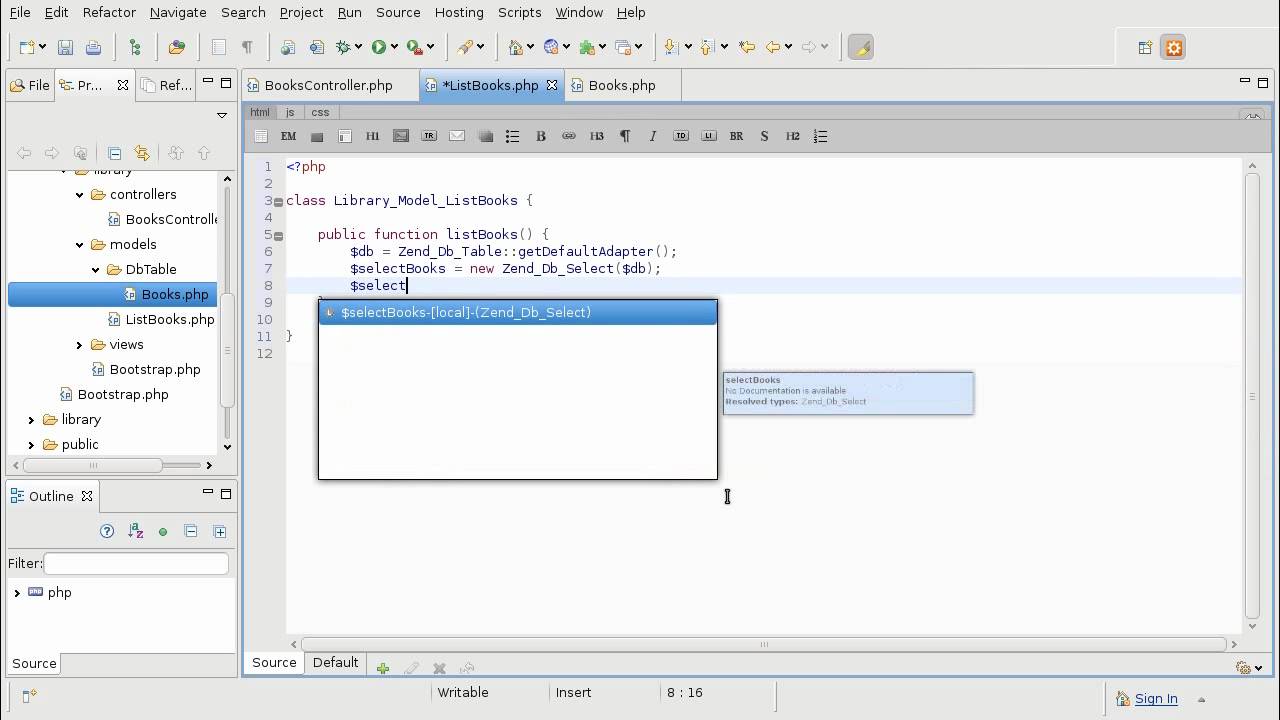Click project explorer horizontal scrollbar
Image resolution: width=1280 pixels, height=720 pixels.
tap(94, 465)
